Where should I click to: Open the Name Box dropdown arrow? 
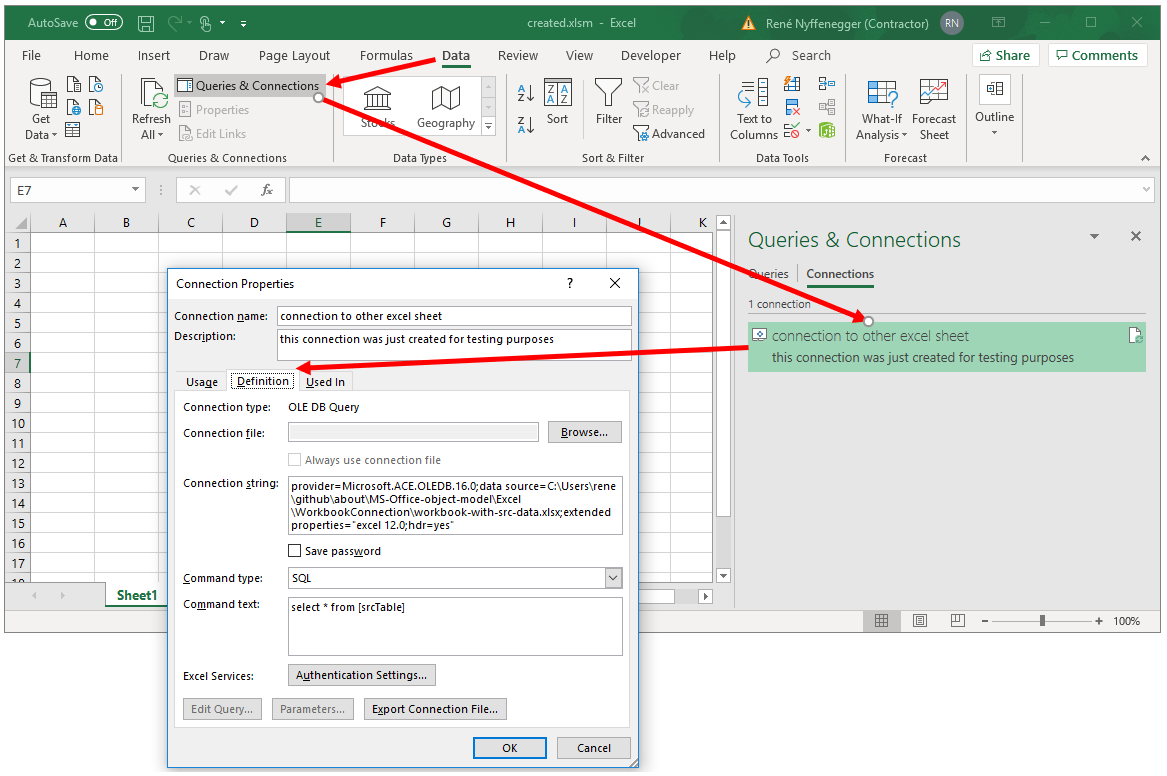coord(136,190)
